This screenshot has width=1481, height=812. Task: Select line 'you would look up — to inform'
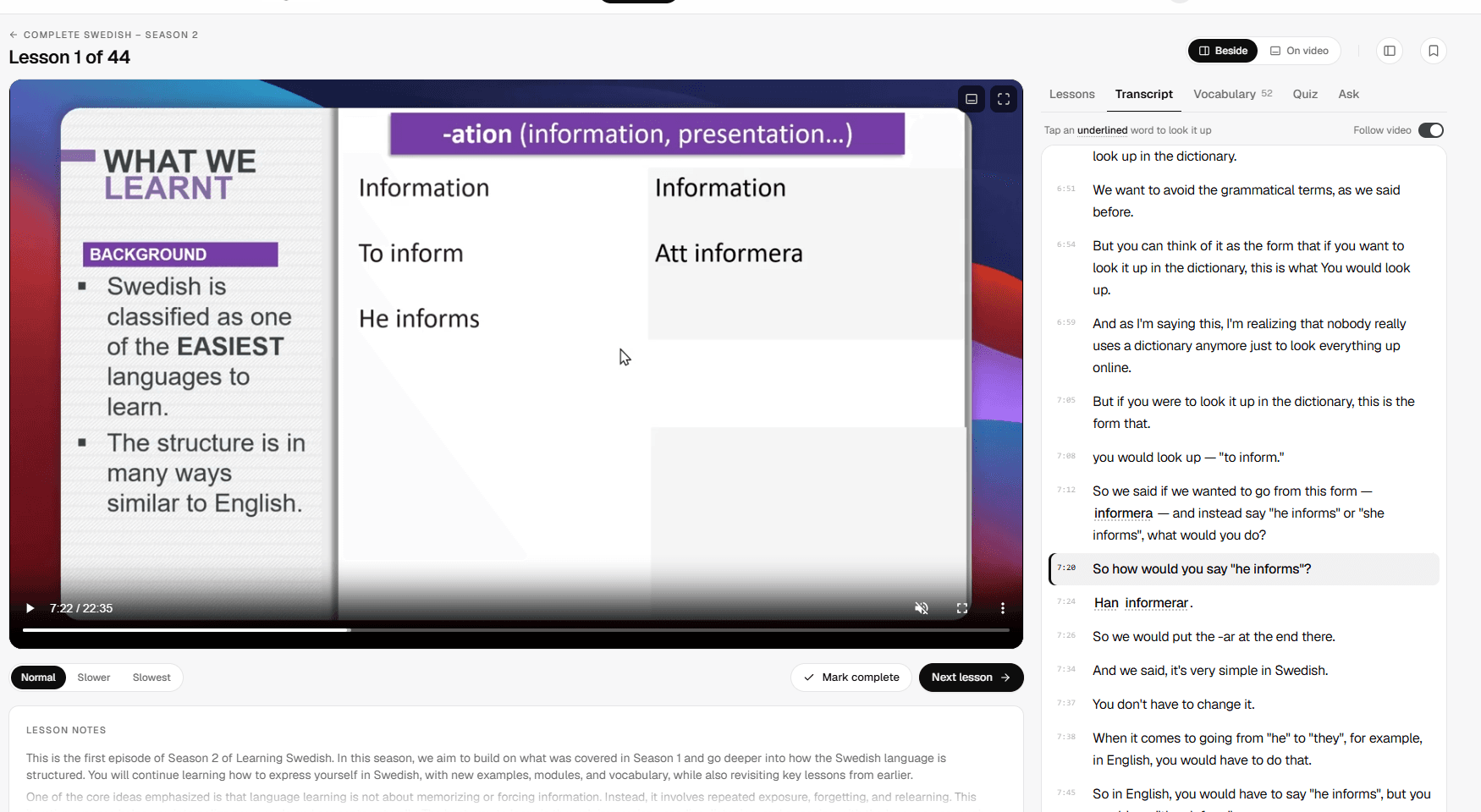coord(1244,458)
